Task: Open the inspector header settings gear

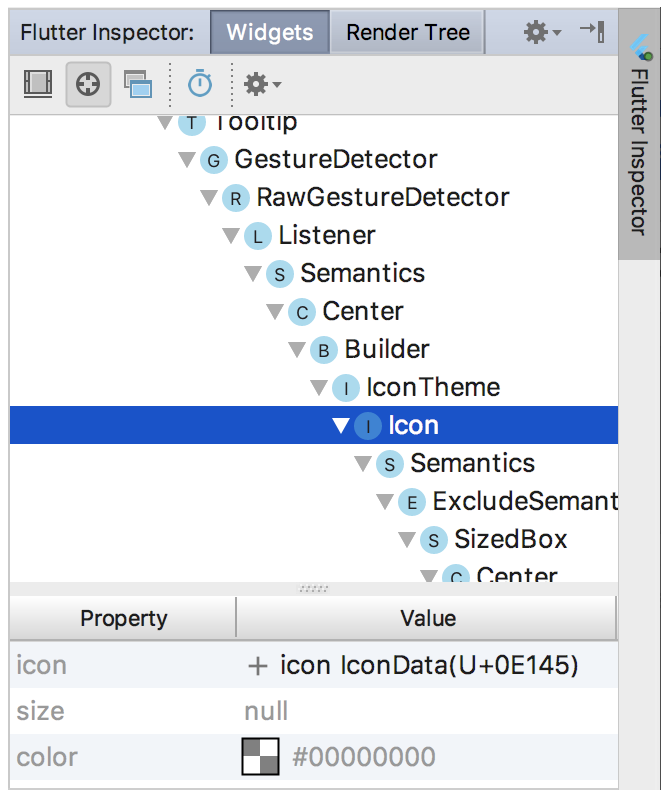Action: click(542, 32)
